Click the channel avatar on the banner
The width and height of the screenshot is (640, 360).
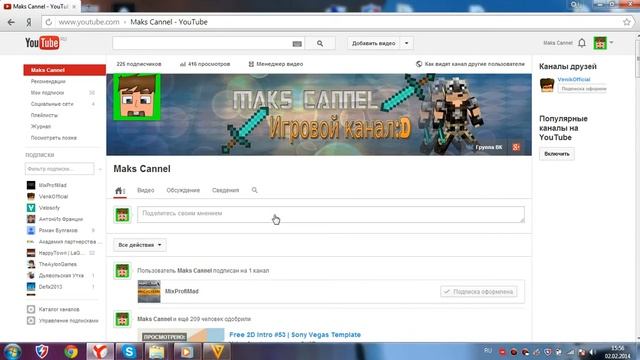[x=137, y=97]
